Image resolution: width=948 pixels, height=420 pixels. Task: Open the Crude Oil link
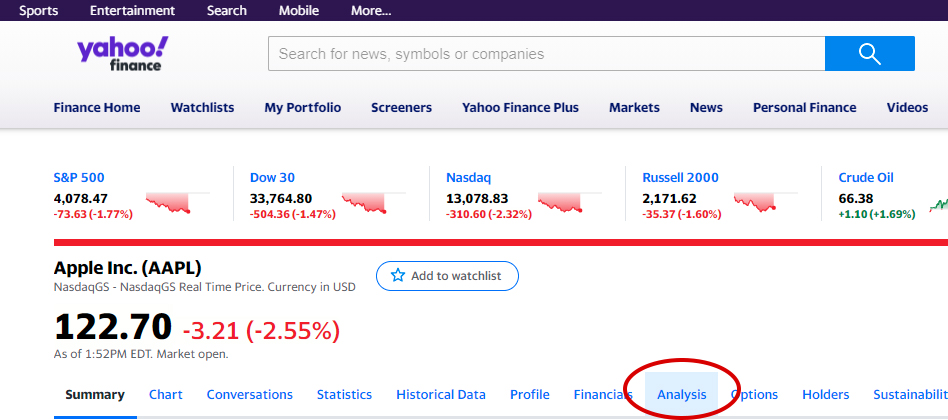pos(866,178)
